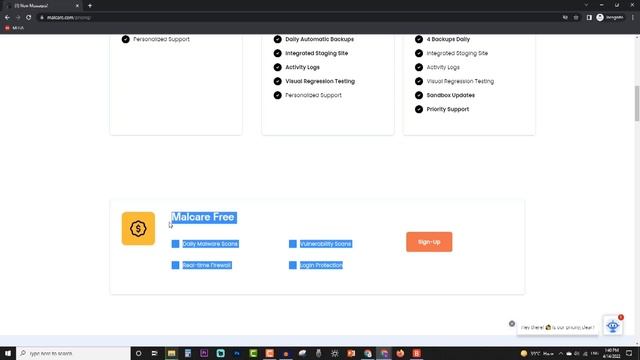
Task: Click check icon beside Personalized Support in left card
Action: (x=126, y=39)
